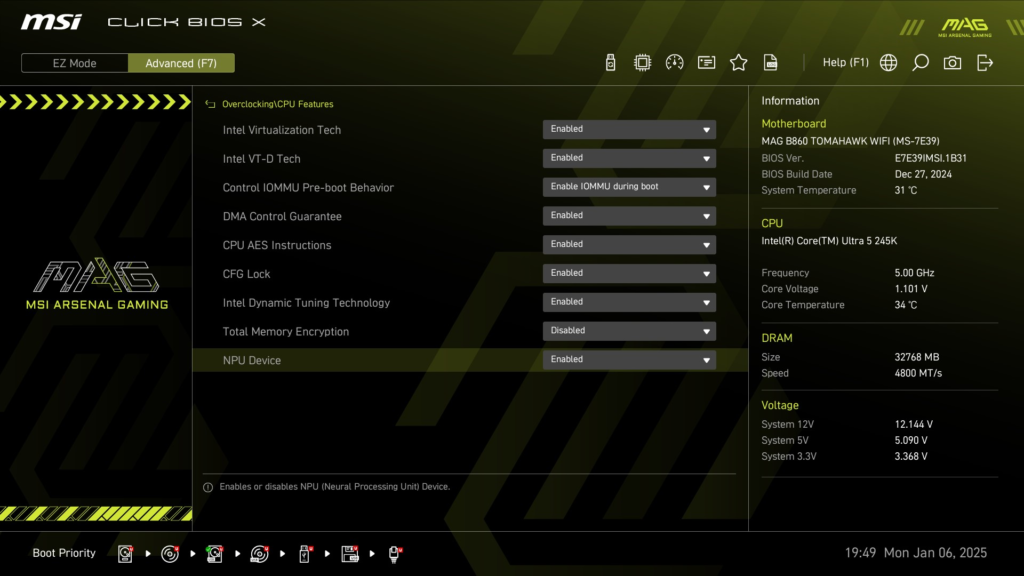Switch to the EZ Mode tab

(x=73, y=62)
